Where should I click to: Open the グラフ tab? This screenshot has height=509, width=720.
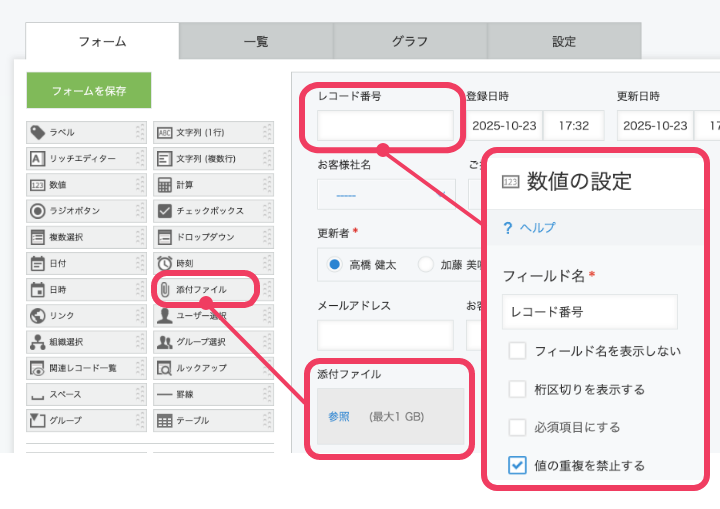pyautogui.click(x=410, y=41)
